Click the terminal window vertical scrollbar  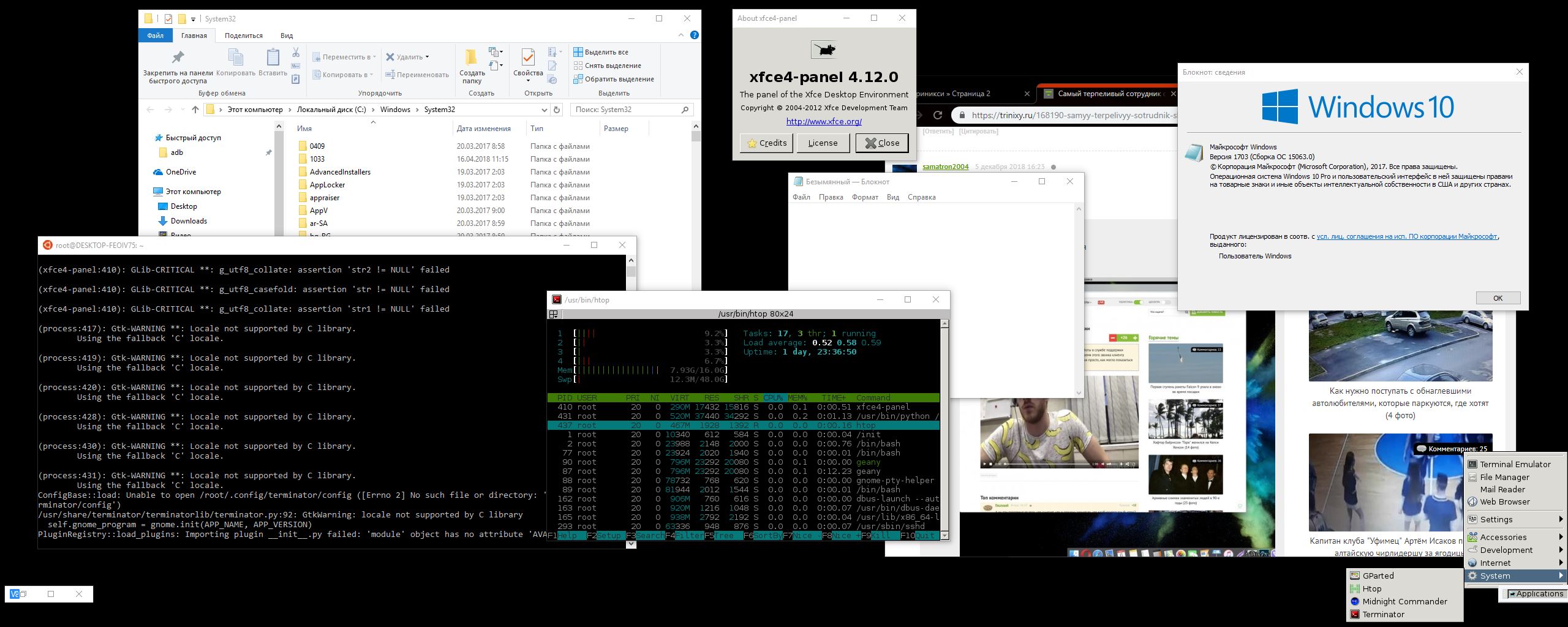click(631, 401)
